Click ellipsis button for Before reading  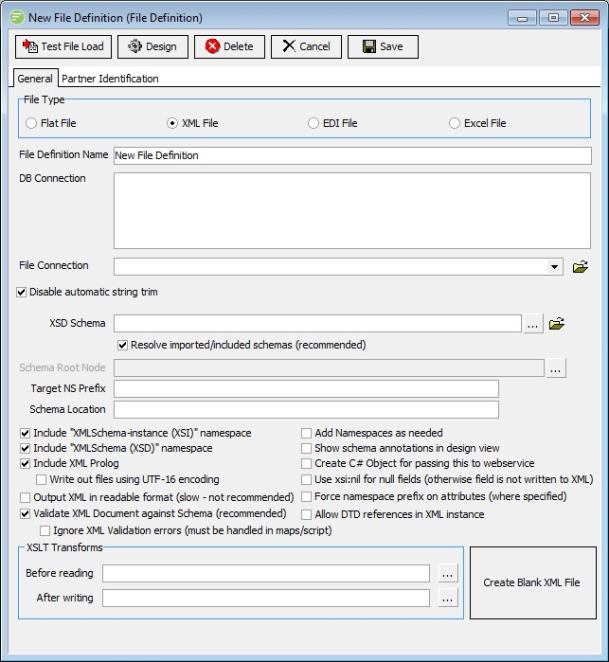(x=448, y=574)
